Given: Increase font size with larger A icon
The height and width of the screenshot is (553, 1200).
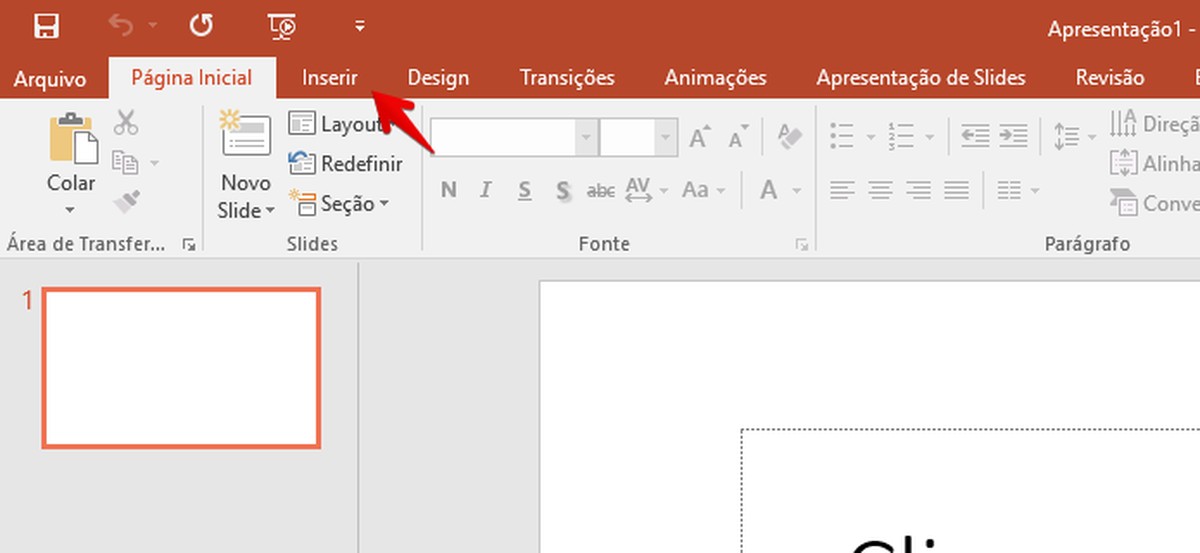Looking at the screenshot, I should 700,137.
